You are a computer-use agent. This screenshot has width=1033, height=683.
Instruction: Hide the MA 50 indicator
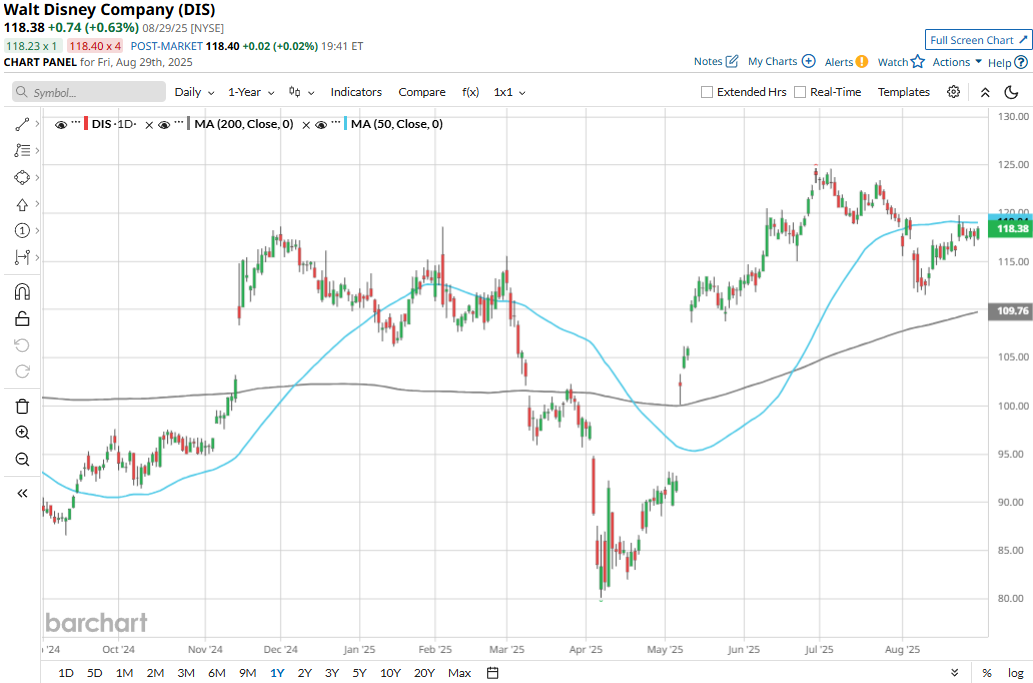click(x=321, y=124)
